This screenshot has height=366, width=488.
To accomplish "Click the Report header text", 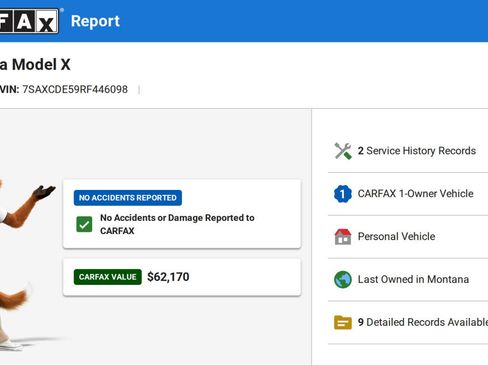I will click(95, 21).
